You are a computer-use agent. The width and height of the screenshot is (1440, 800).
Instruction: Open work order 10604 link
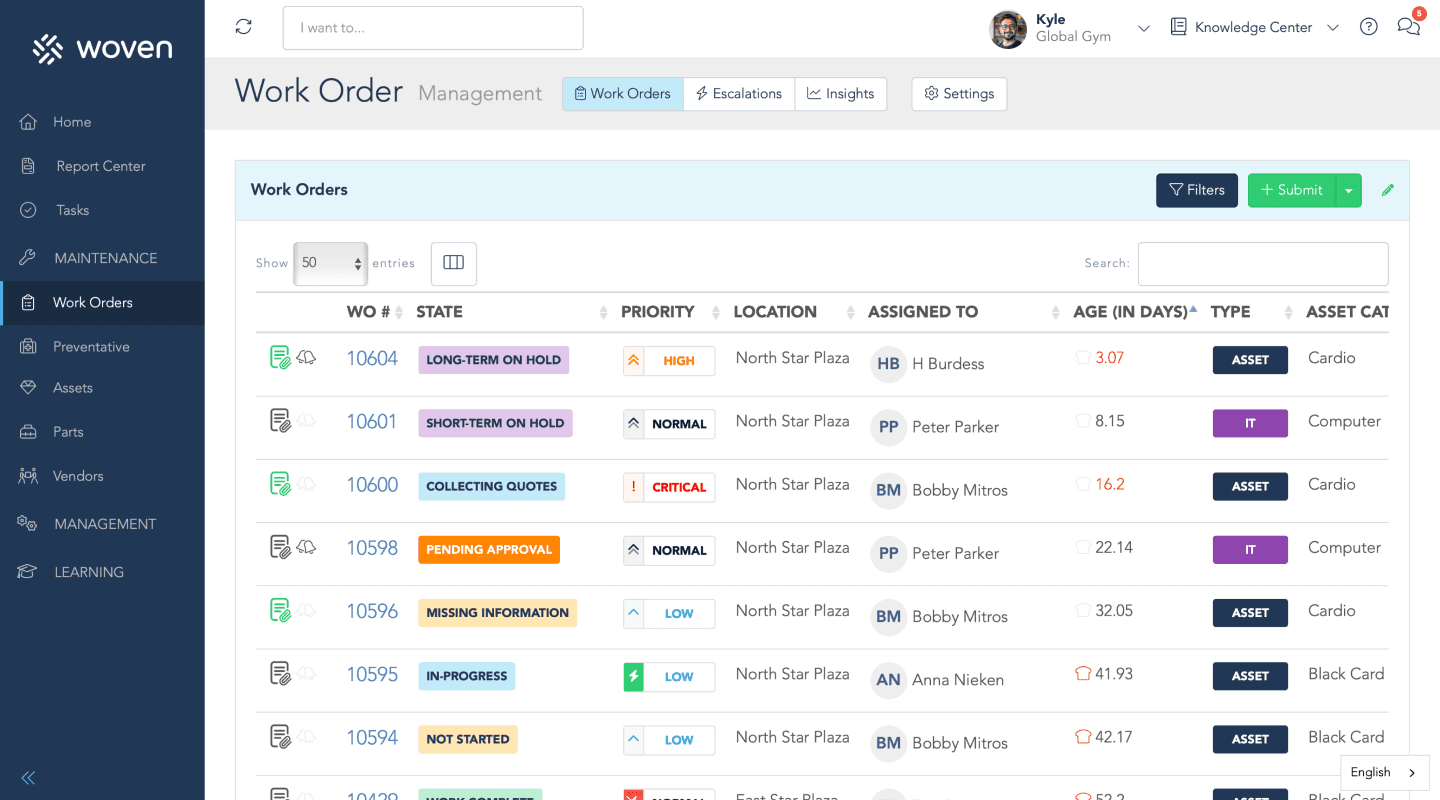[x=372, y=358]
